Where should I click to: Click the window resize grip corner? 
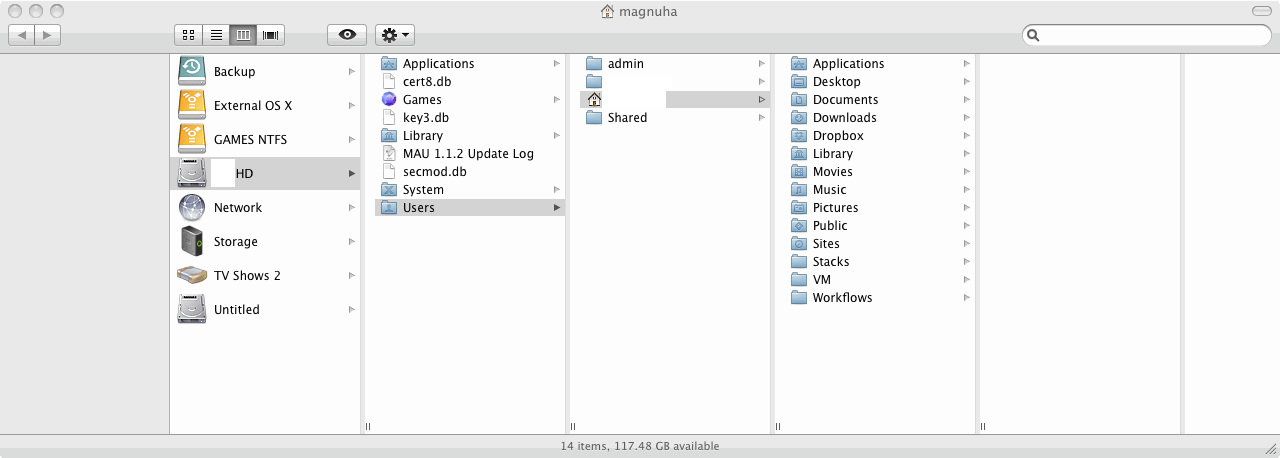(1271, 449)
